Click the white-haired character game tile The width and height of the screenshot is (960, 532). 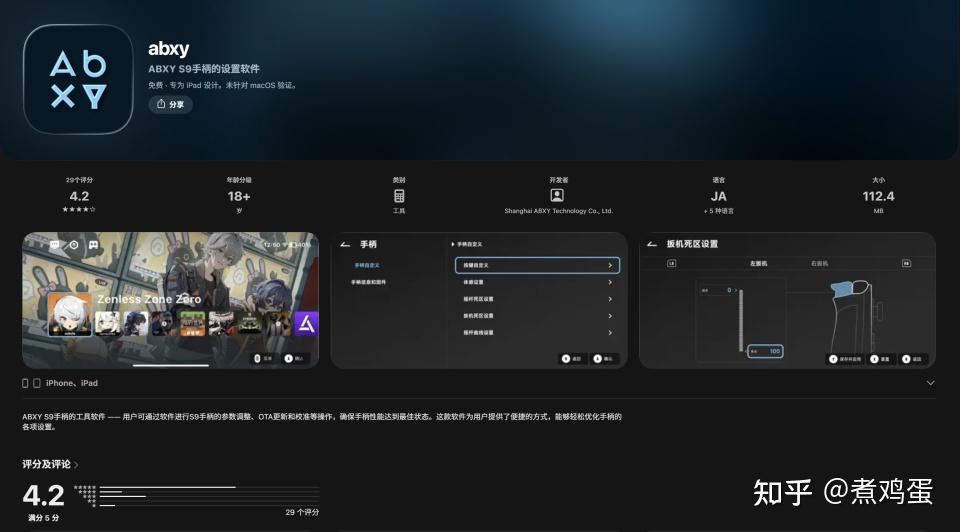coord(70,314)
